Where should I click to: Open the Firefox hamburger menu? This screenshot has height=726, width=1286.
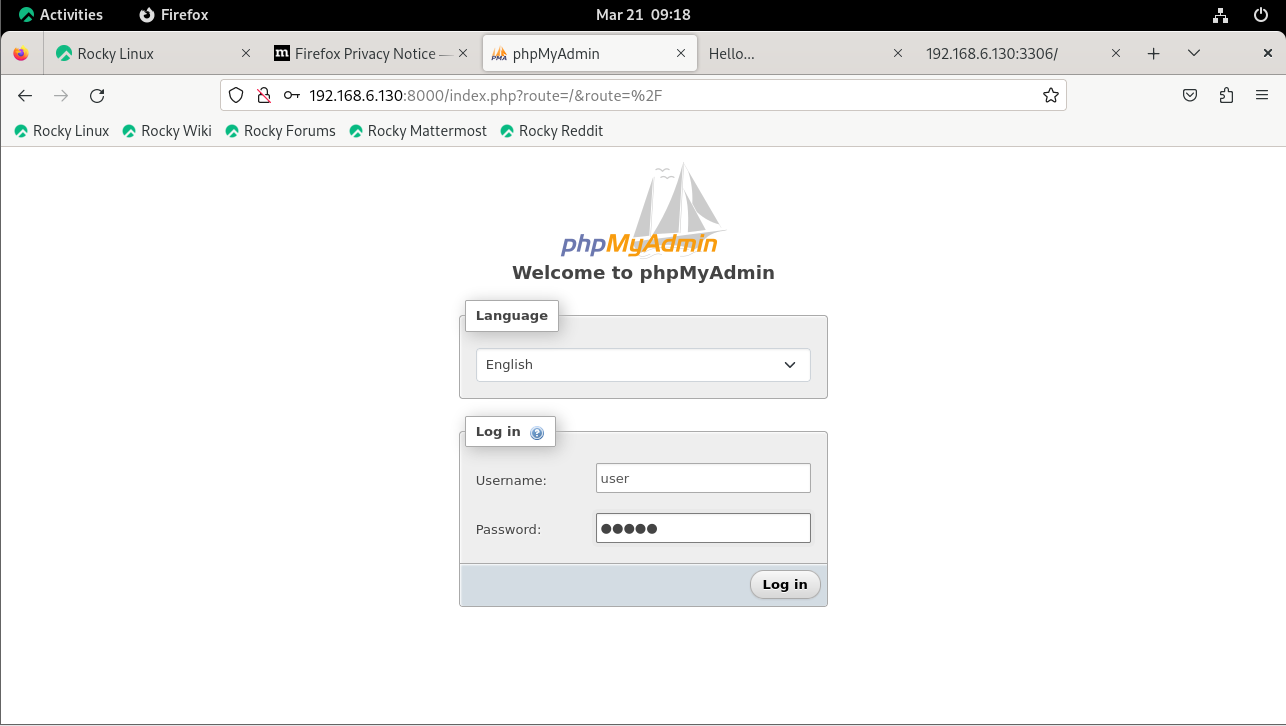pos(1262,96)
